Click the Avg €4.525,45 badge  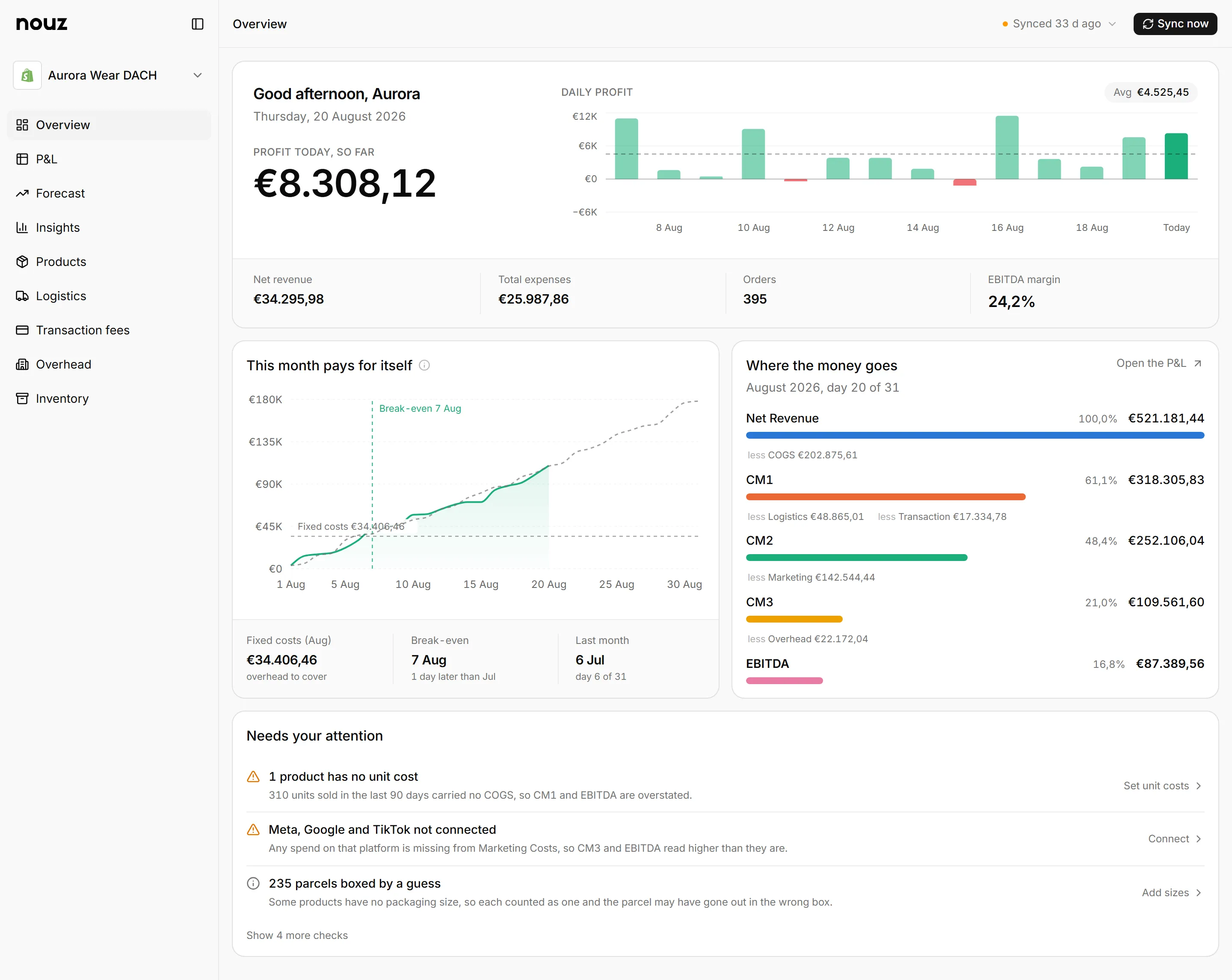1151,92
